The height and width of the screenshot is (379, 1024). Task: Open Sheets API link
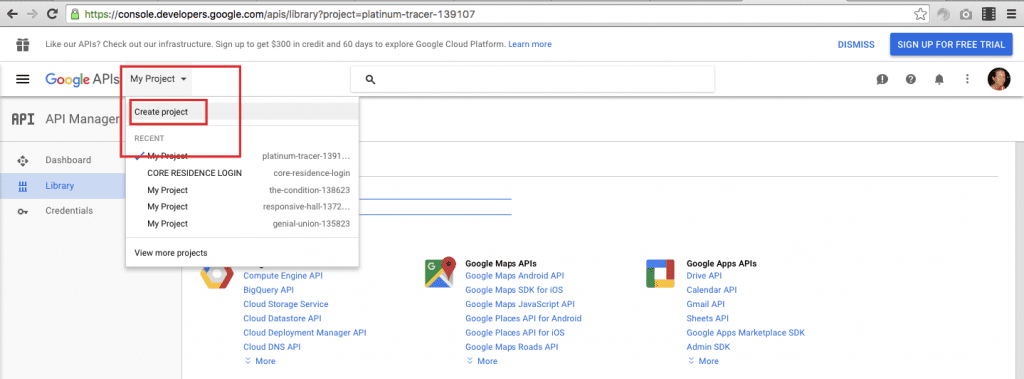coord(707,318)
